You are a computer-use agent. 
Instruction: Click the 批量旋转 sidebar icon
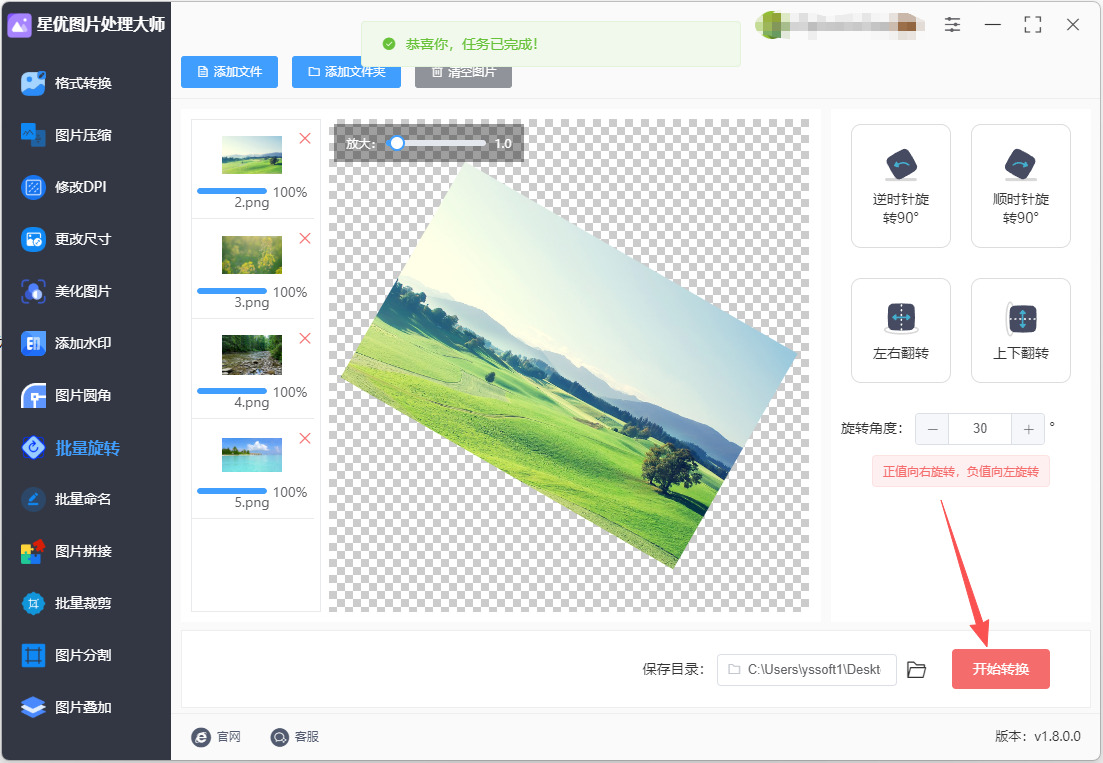[33, 447]
